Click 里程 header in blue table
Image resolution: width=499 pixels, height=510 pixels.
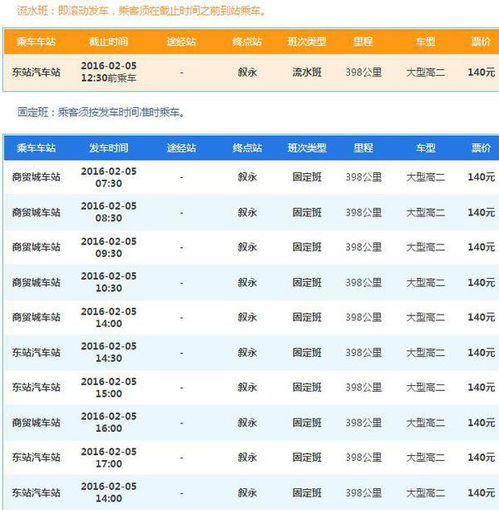click(x=363, y=148)
